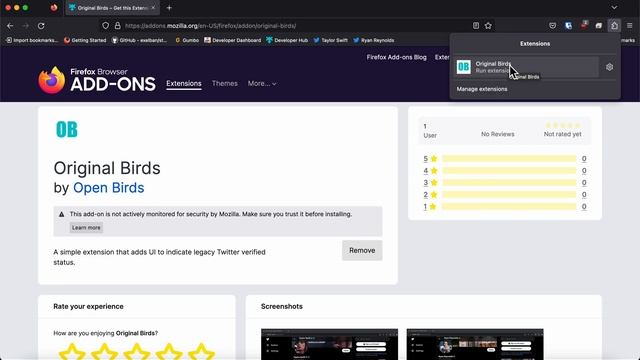
Task: Click 3-star rating bar
Action: pyautogui.click(x=509, y=182)
